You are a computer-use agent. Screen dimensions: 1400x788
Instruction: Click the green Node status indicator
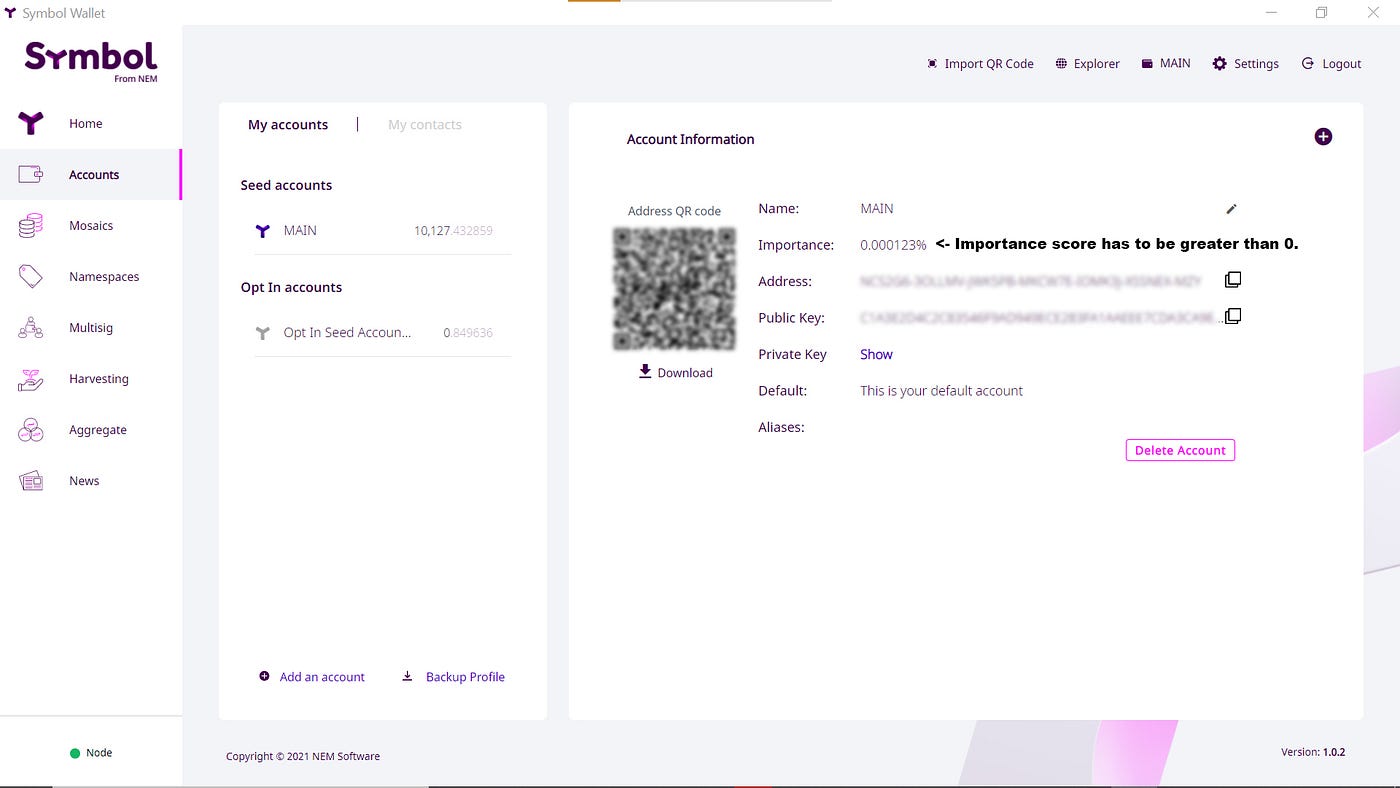75,753
